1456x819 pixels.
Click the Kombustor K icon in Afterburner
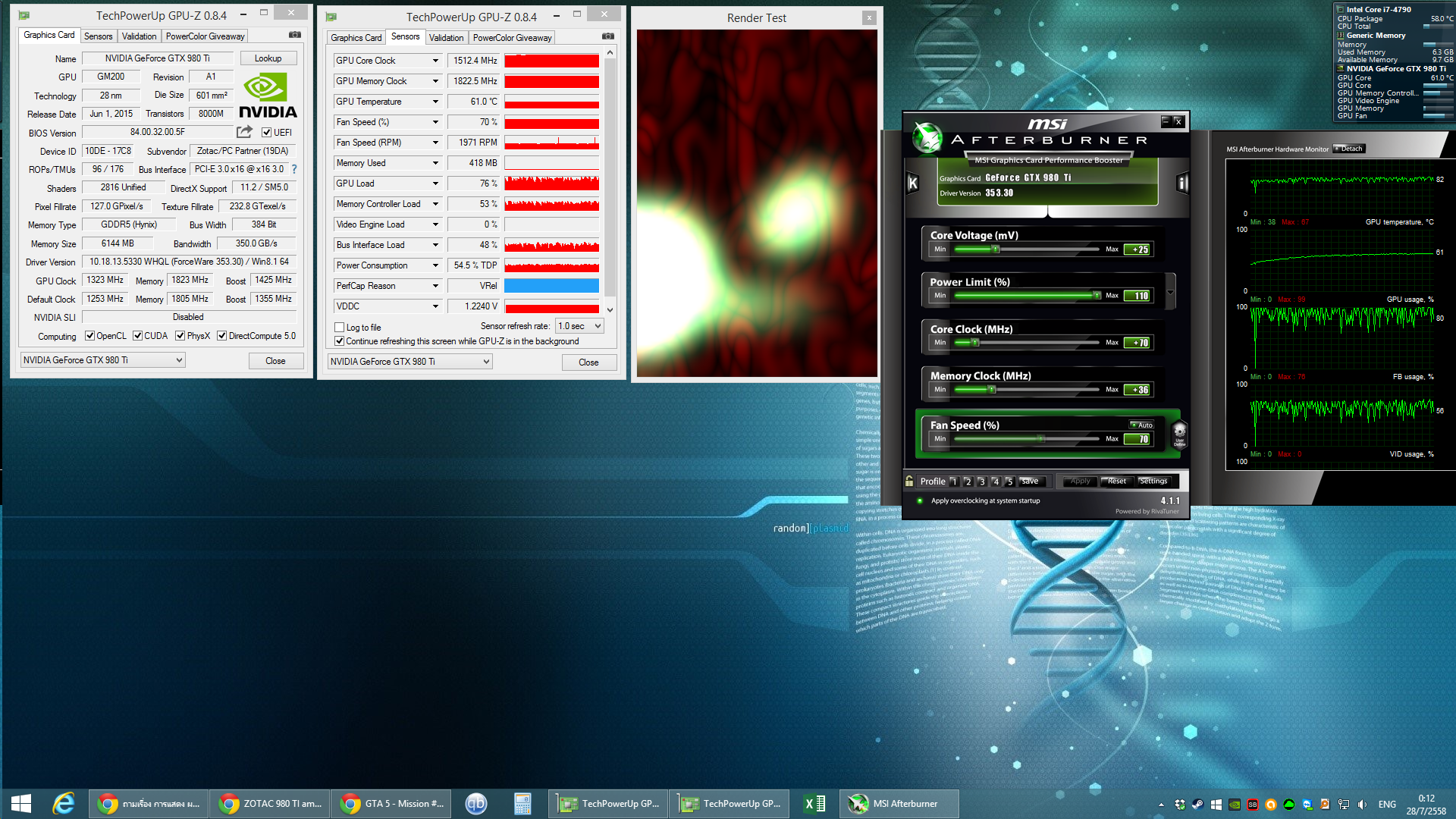click(913, 183)
